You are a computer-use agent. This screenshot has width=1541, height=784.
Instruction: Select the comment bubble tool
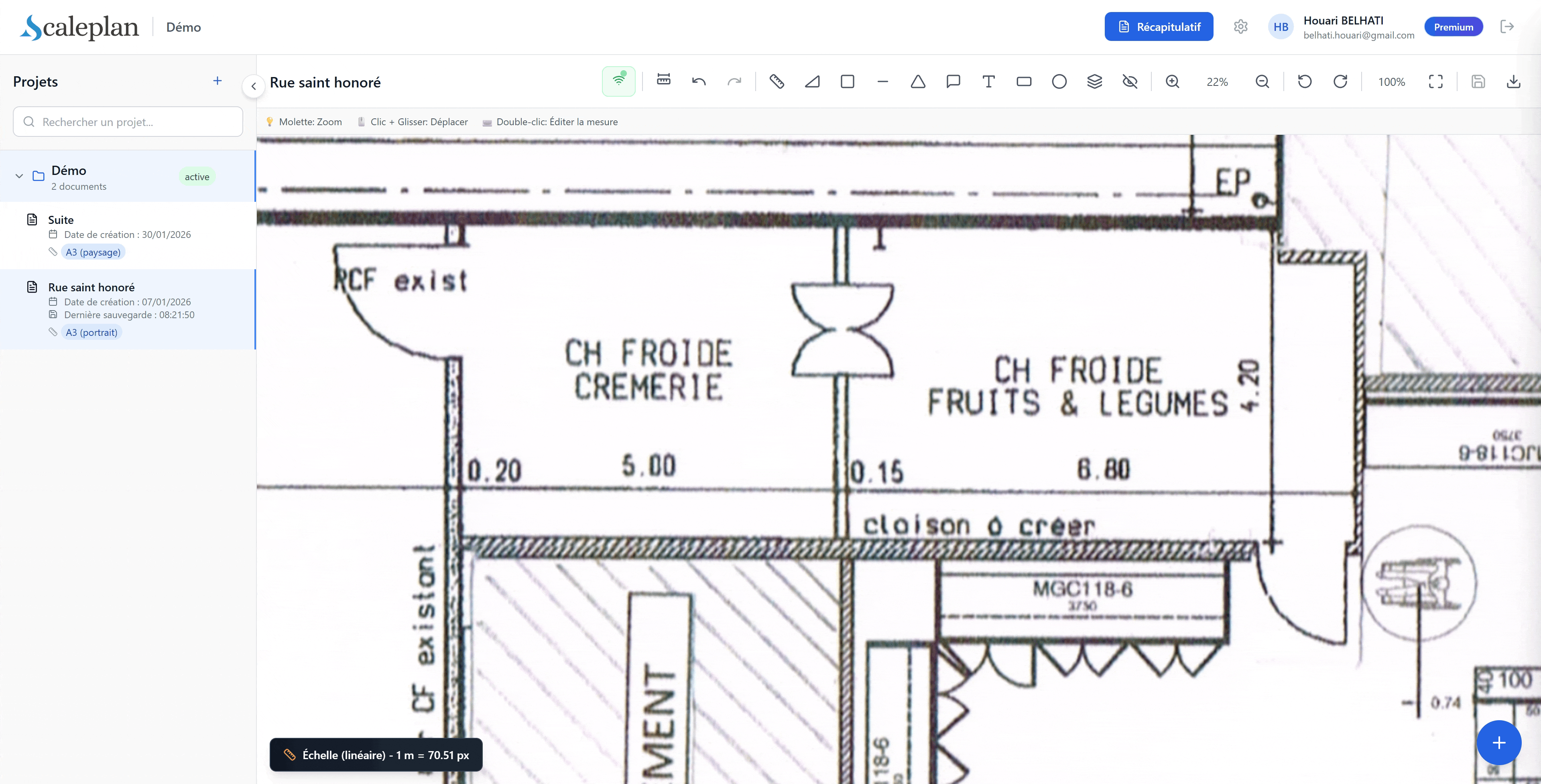[x=953, y=81]
